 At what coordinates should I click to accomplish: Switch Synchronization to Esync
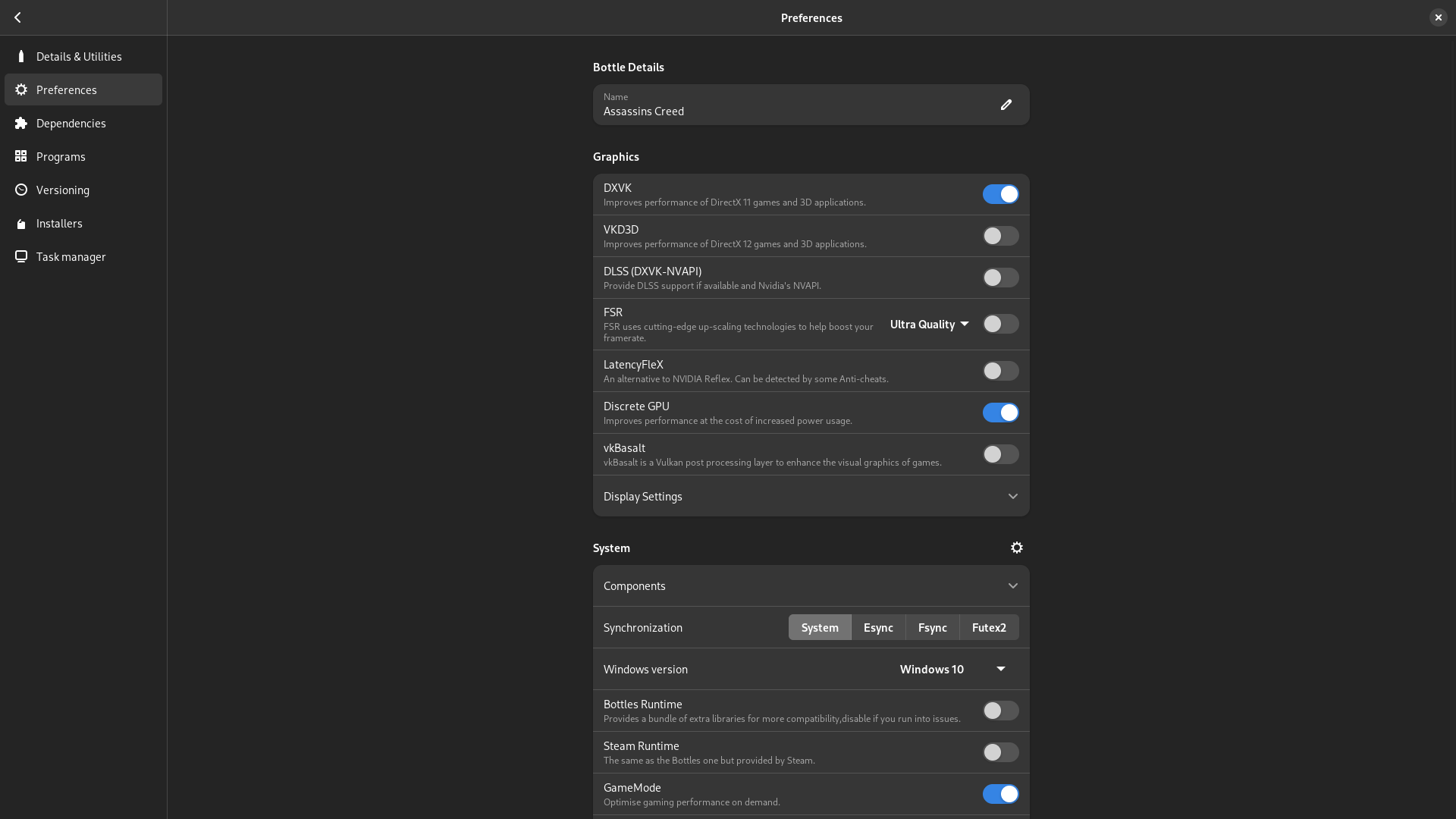pyautogui.click(x=878, y=627)
